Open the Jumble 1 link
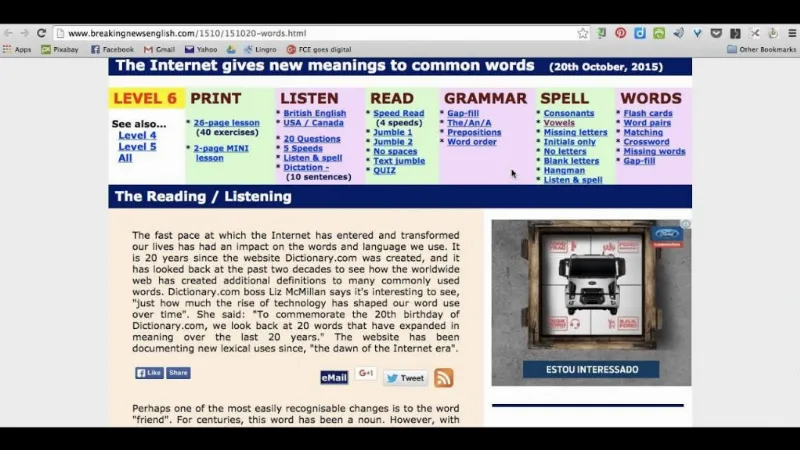Image resolution: width=800 pixels, height=450 pixels. click(x=393, y=132)
